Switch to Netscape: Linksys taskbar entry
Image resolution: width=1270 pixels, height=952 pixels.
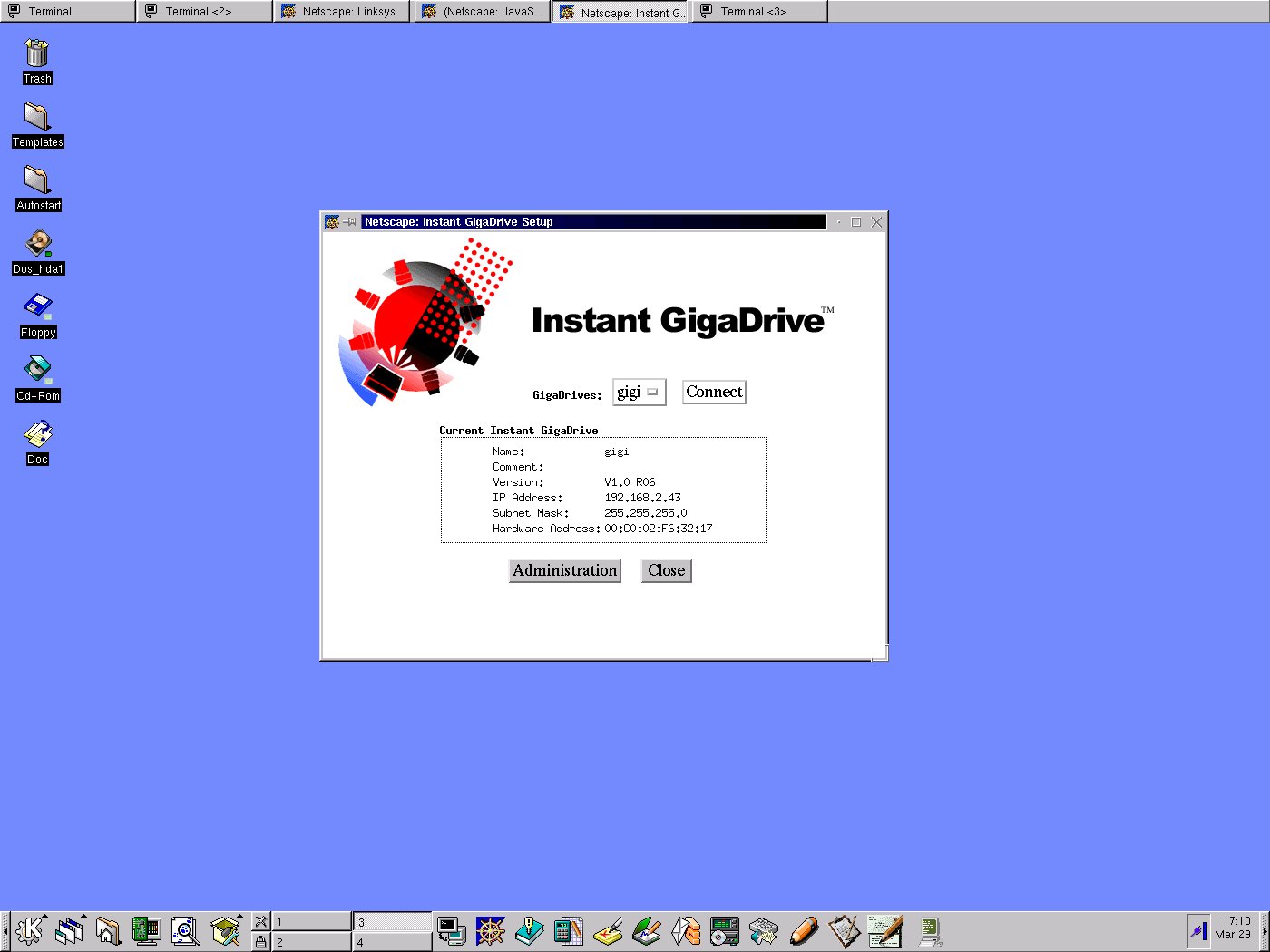pyautogui.click(x=344, y=12)
